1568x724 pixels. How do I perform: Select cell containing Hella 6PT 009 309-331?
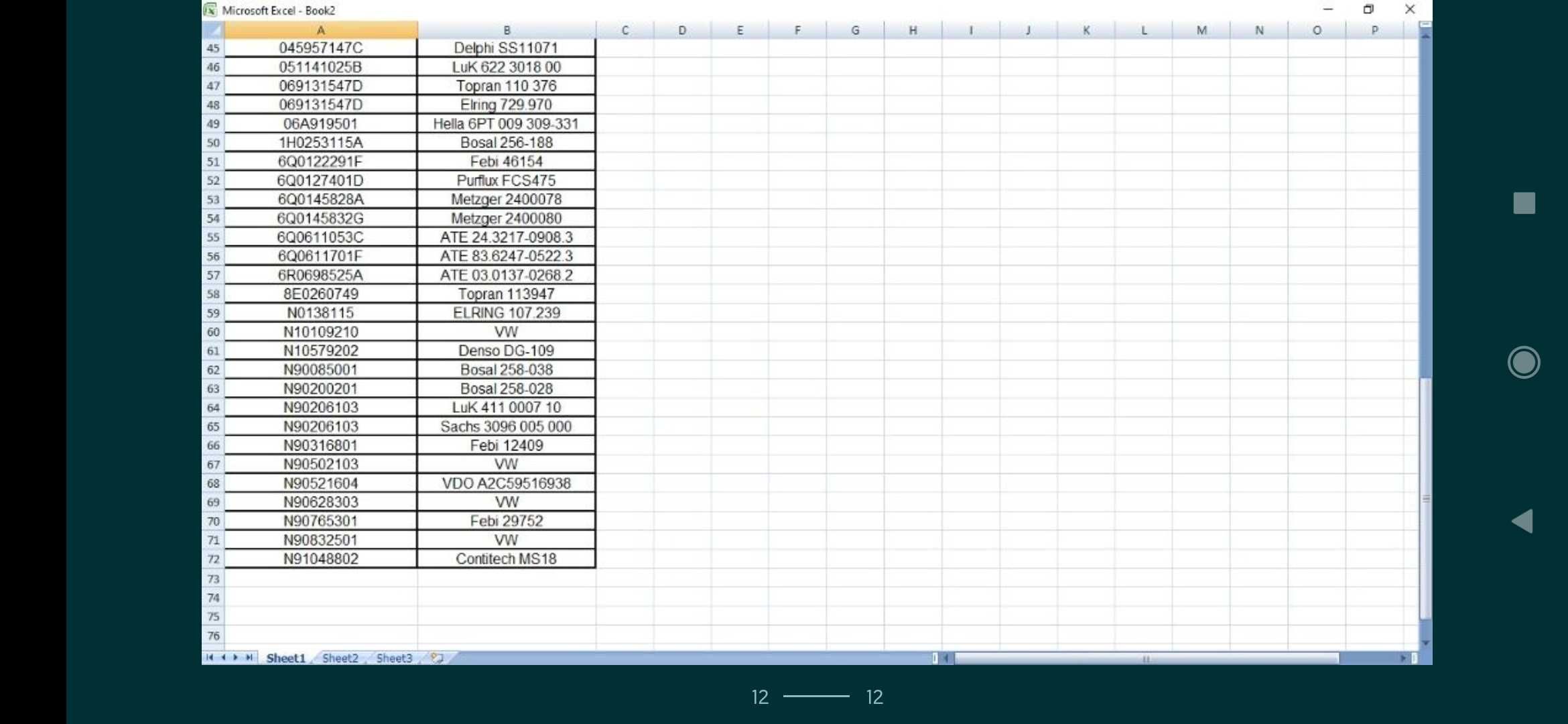(x=506, y=124)
